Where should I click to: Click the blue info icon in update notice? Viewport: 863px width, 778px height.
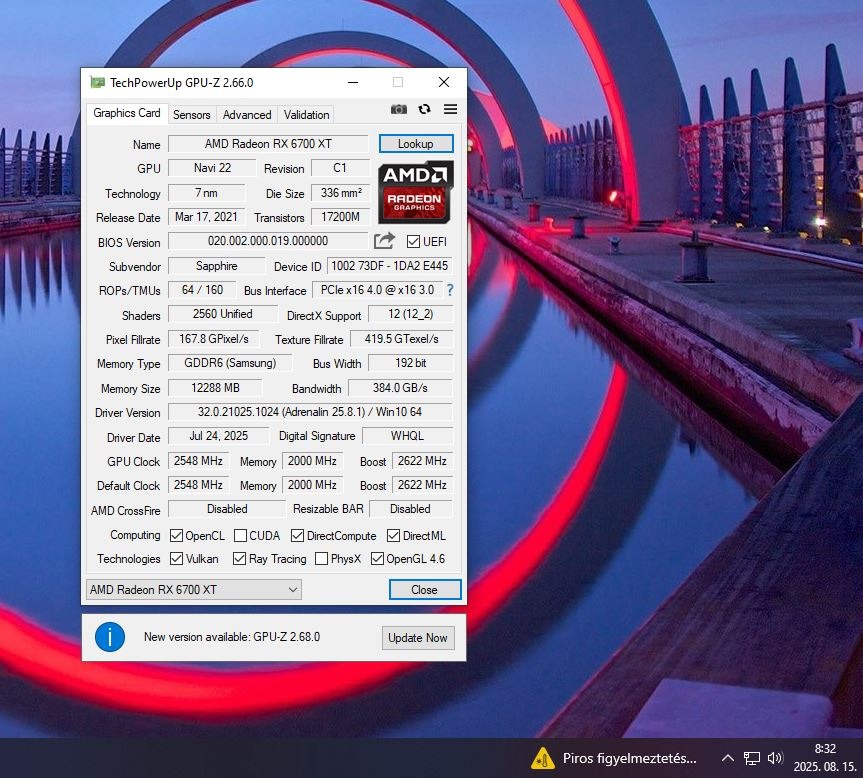(110, 637)
